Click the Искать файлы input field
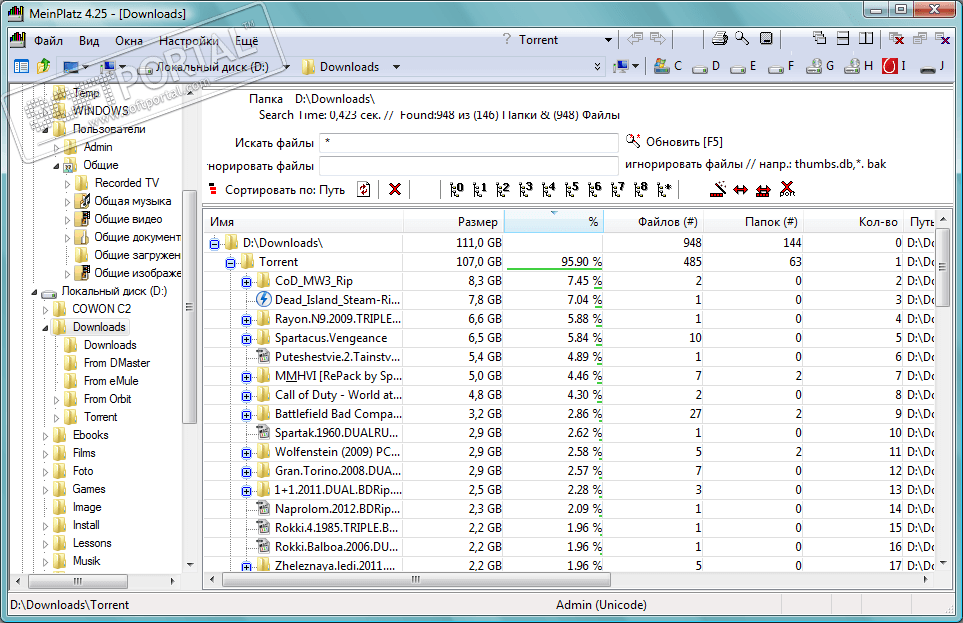Image resolution: width=963 pixels, height=623 pixels. tap(467, 143)
